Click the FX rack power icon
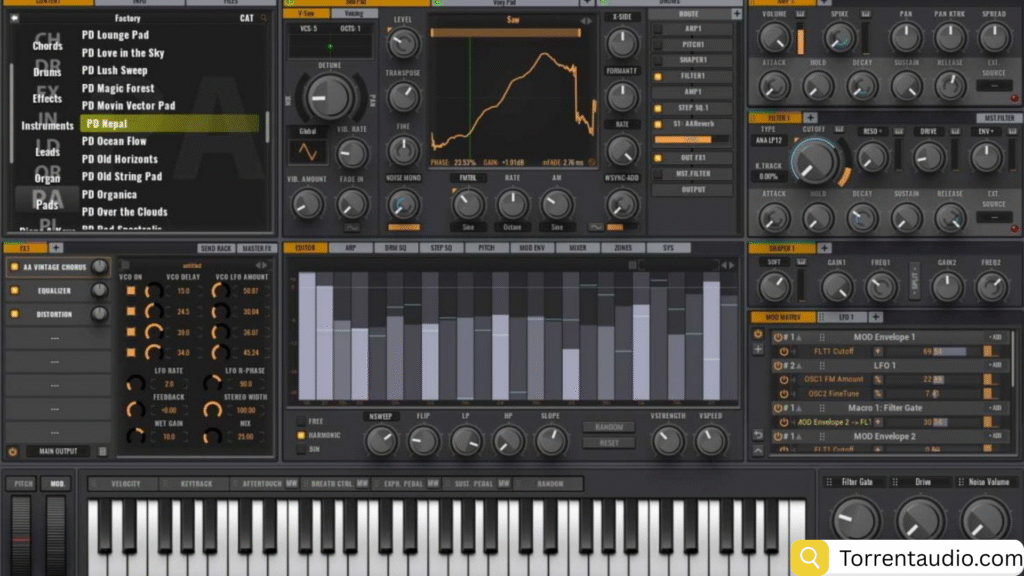This screenshot has height=576, width=1024. coord(13,451)
